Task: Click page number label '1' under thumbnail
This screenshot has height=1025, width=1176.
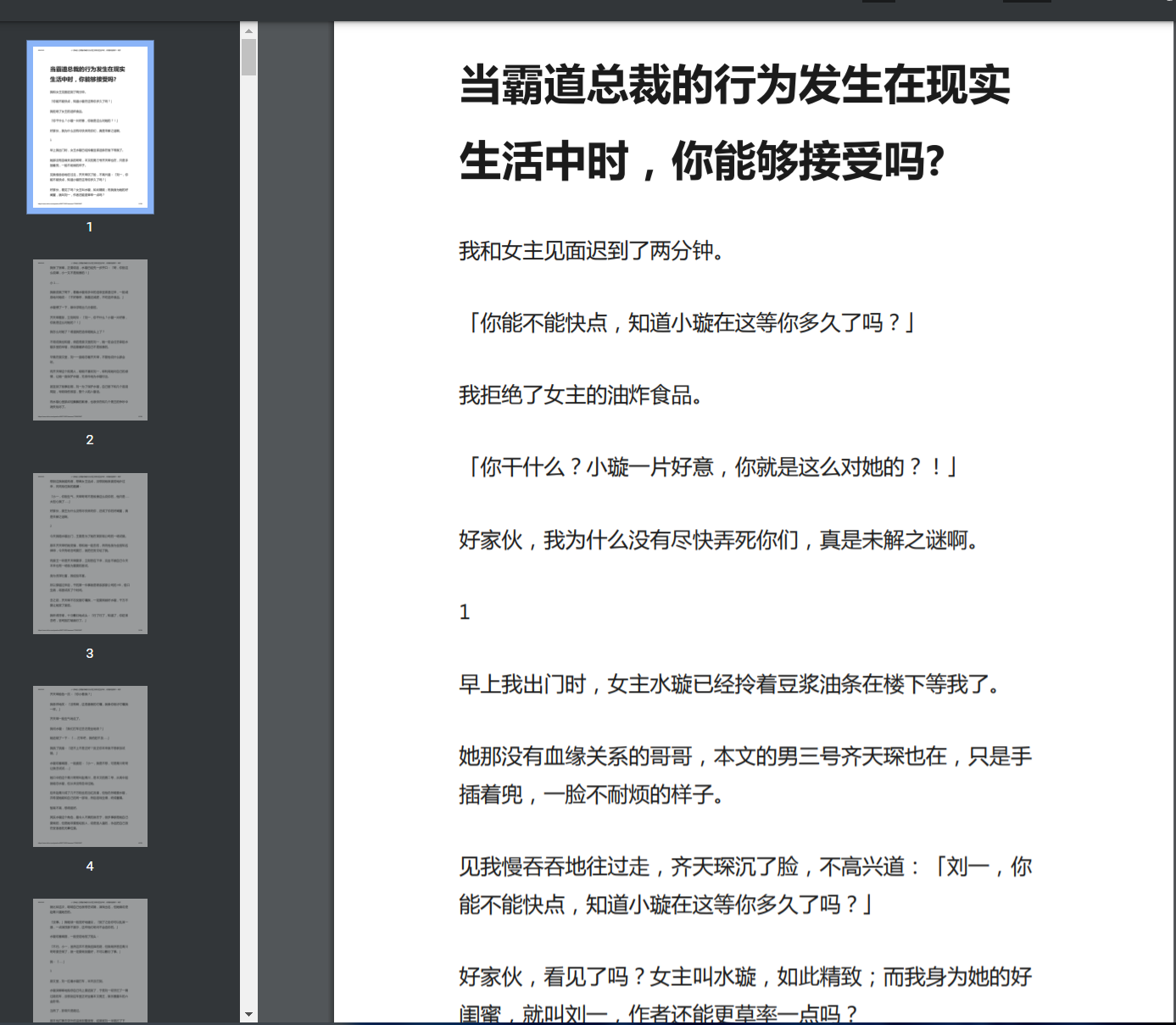Action: pos(90,227)
